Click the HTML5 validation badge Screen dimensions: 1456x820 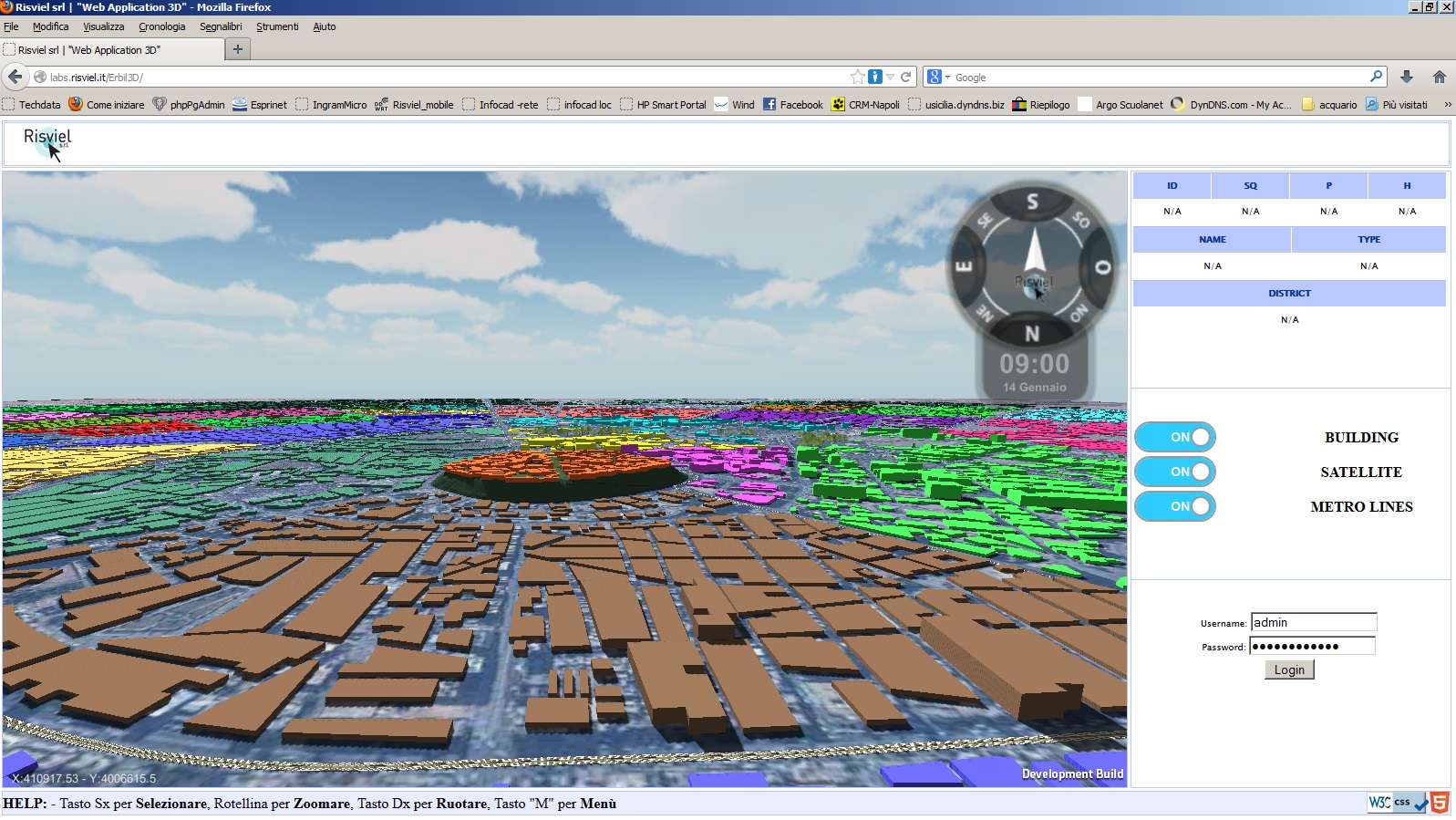click(1439, 803)
